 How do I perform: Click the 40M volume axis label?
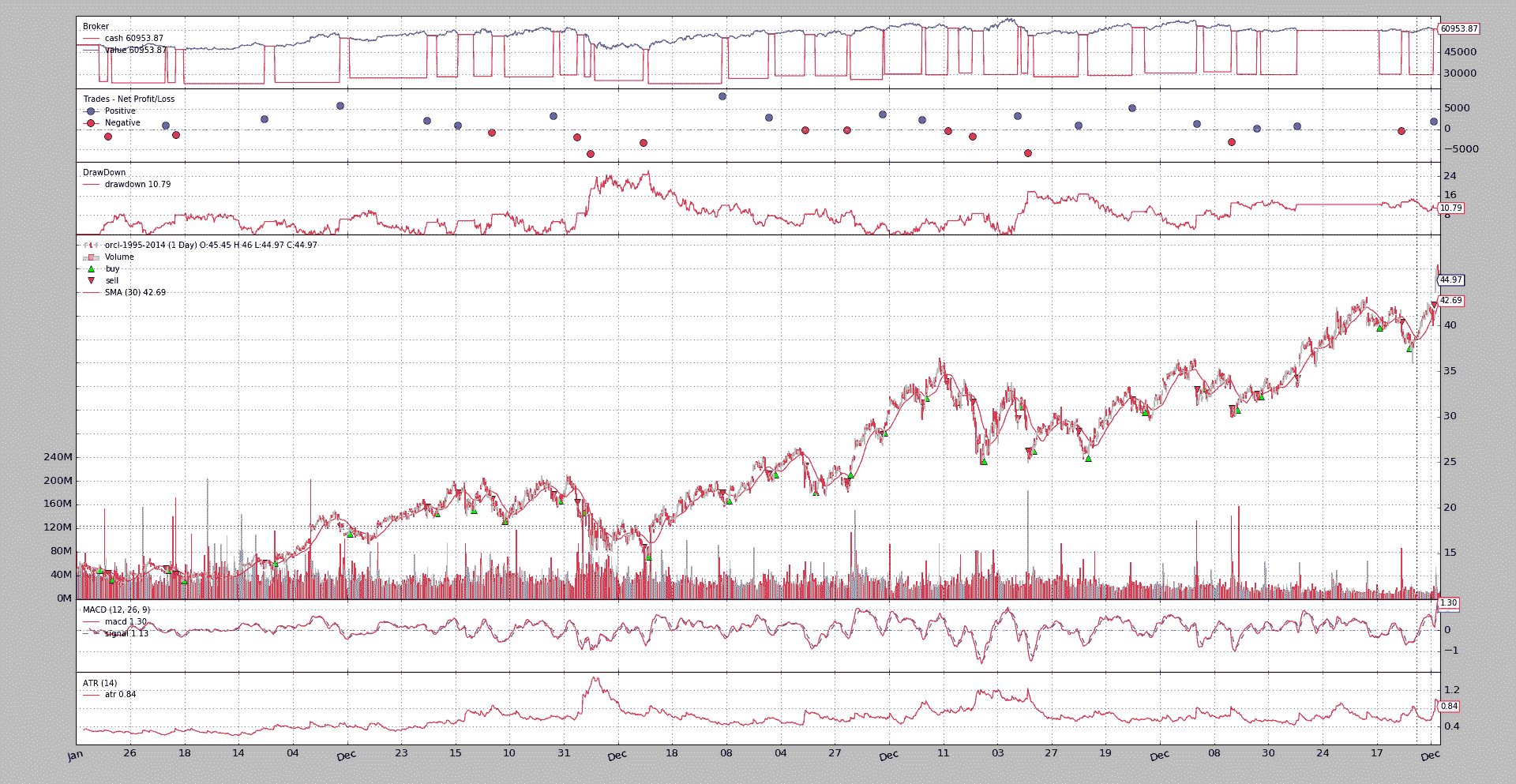click(x=61, y=575)
